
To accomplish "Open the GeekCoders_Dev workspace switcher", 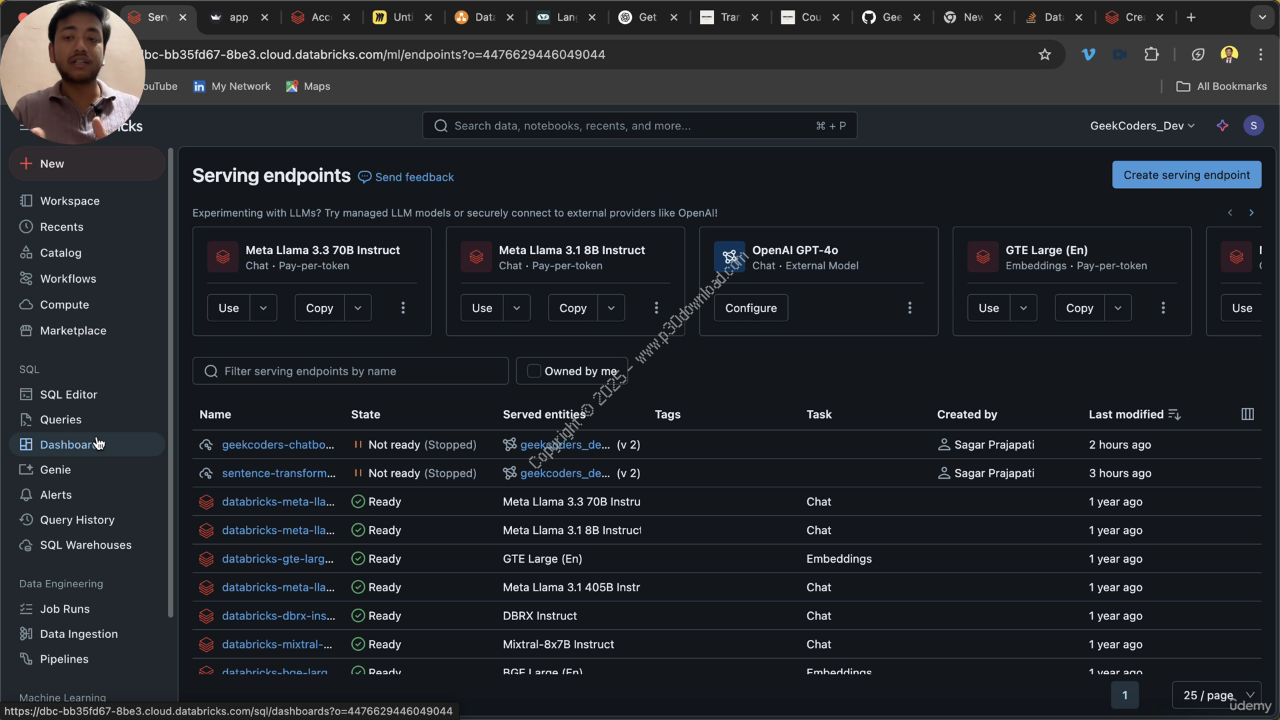I will click(x=1142, y=126).
